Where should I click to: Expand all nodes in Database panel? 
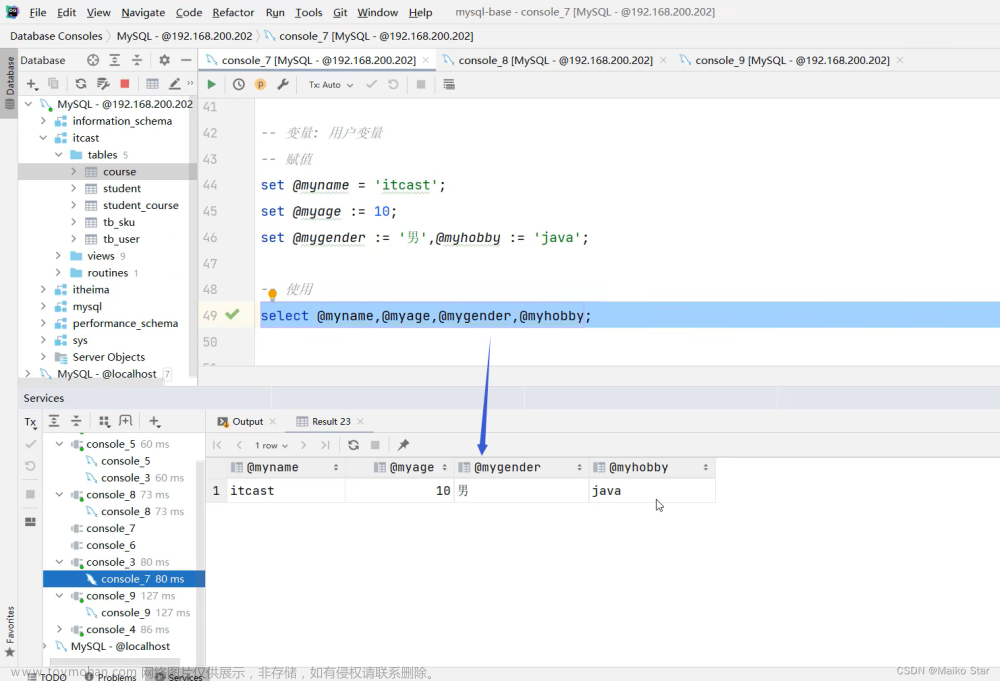115,60
